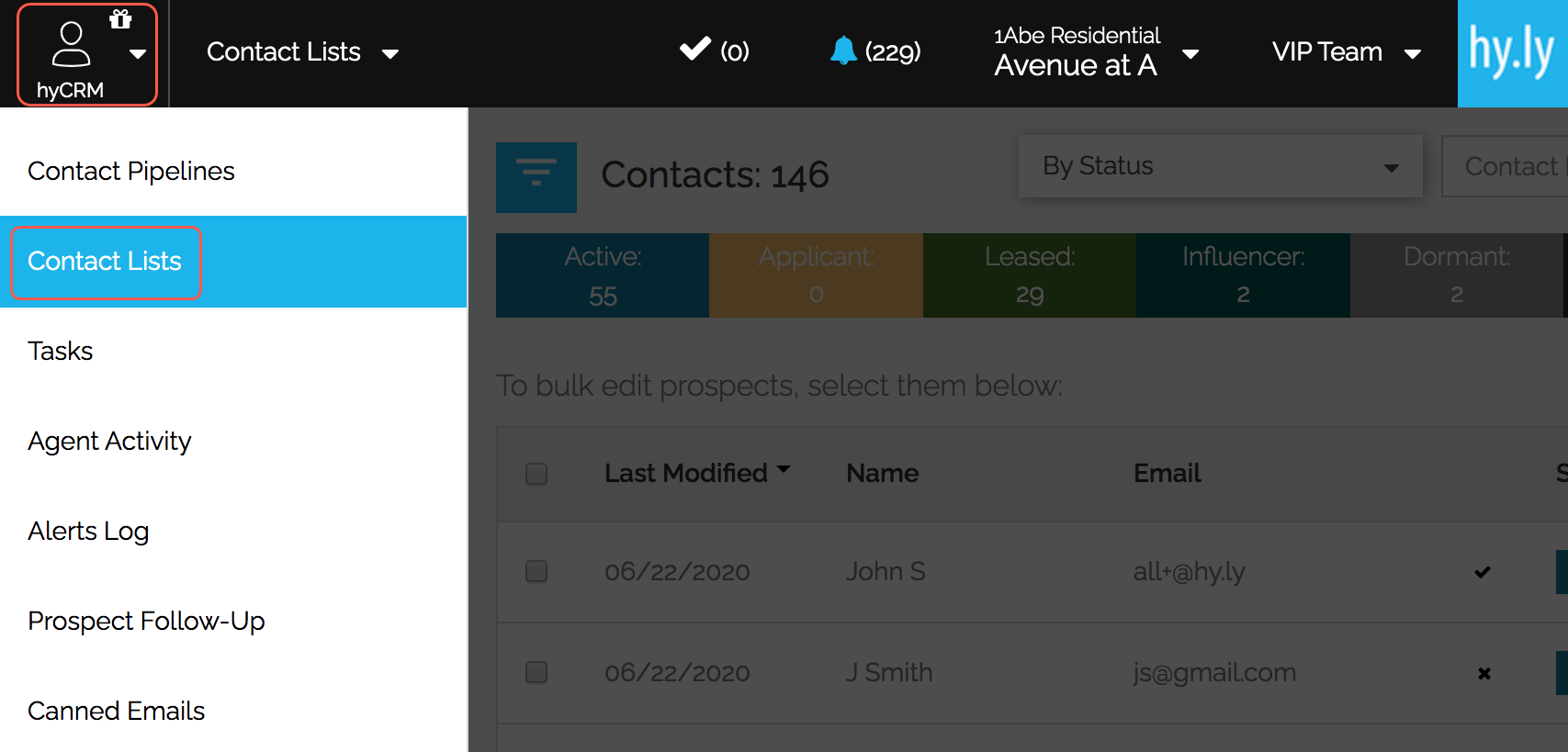Click the hy.ly logo
Viewport: 1568px width, 752px height.
tap(1512, 53)
